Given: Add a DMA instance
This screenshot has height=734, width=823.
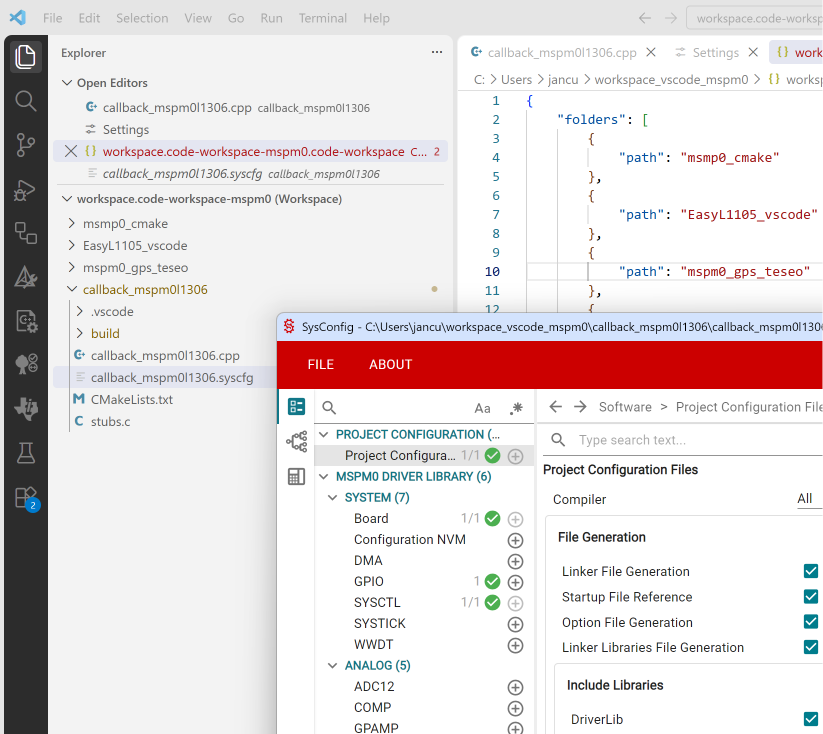Looking at the screenshot, I should [x=515, y=561].
